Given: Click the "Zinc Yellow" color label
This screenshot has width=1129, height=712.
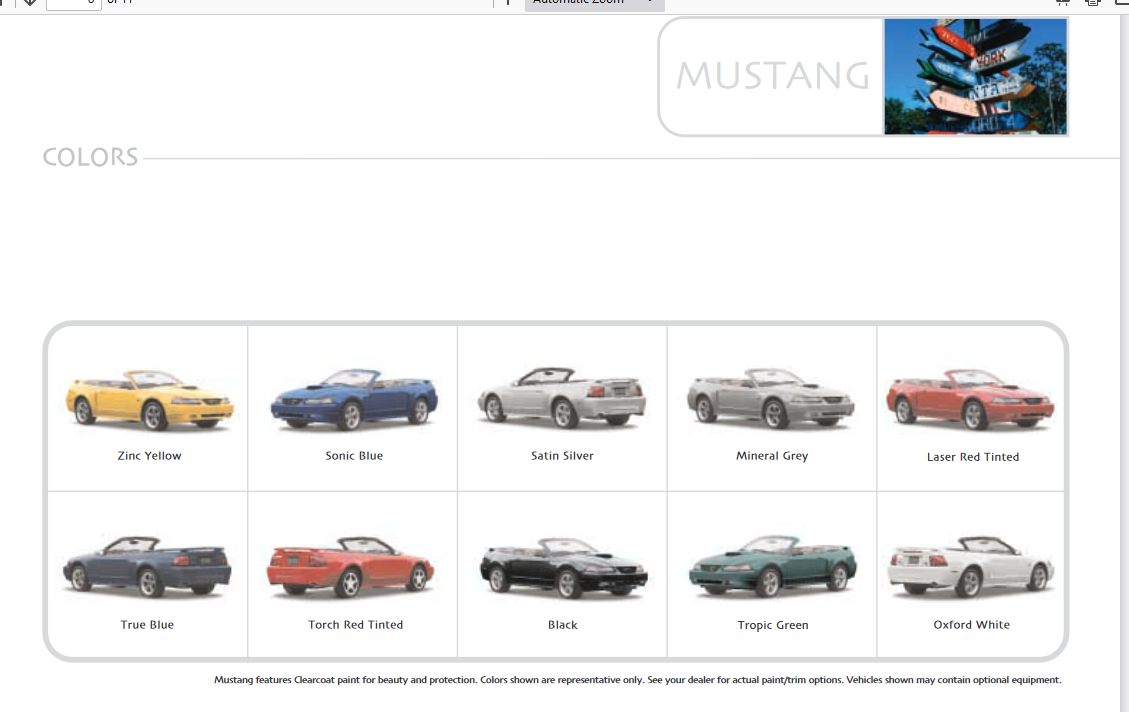Looking at the screenshot, I should (x=150, y=456).
